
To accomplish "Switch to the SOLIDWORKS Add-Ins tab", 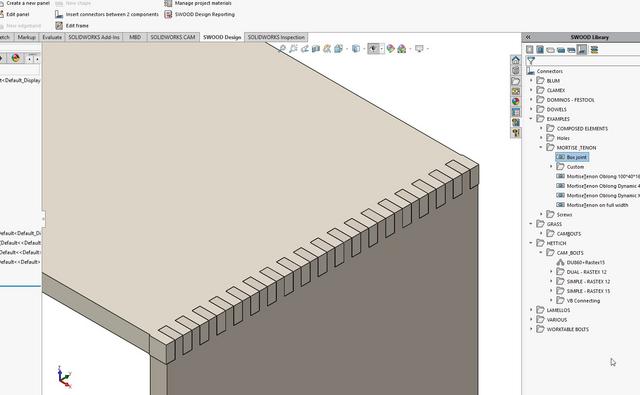I will click(94, 37).
